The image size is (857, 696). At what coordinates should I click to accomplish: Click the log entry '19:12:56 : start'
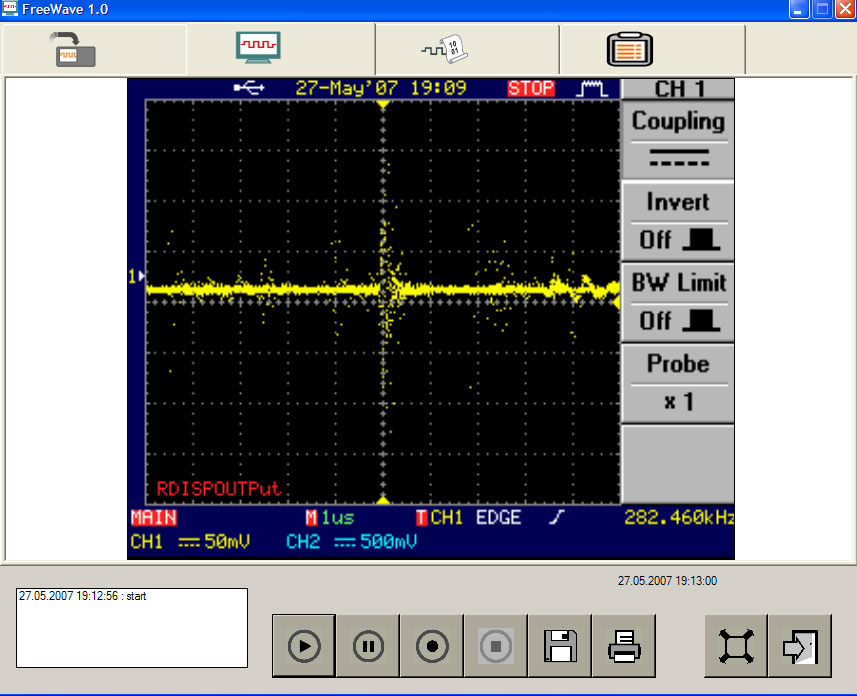click(x=83, y=596)
